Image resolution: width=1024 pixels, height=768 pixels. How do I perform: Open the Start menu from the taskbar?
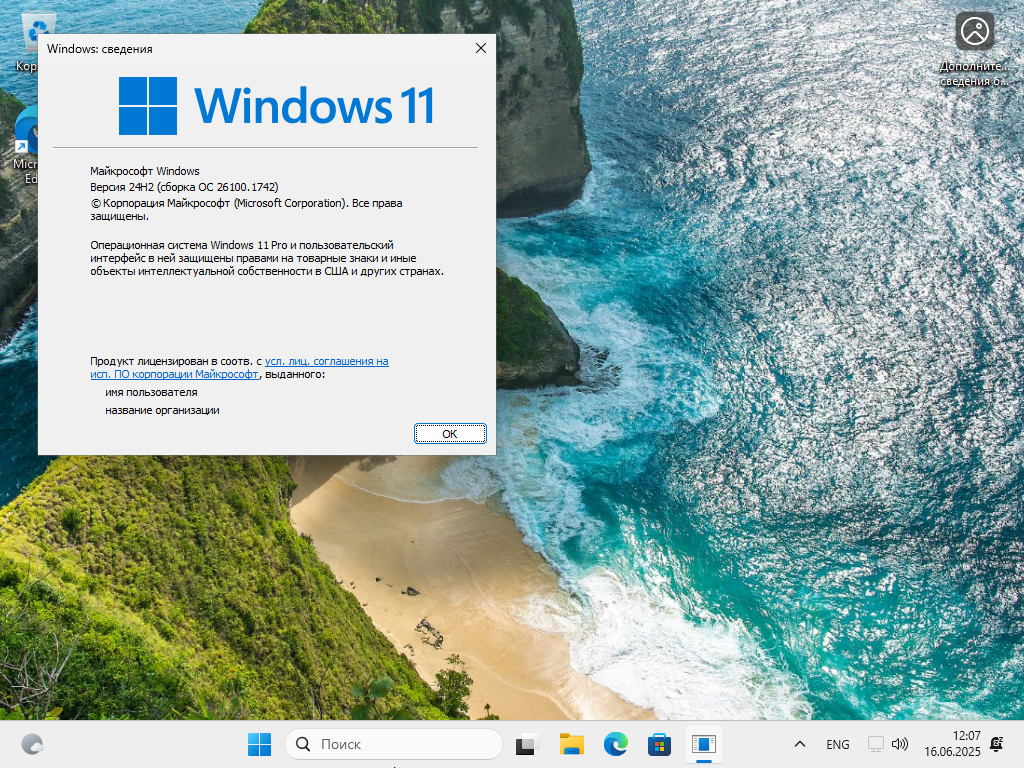[259, 744]
